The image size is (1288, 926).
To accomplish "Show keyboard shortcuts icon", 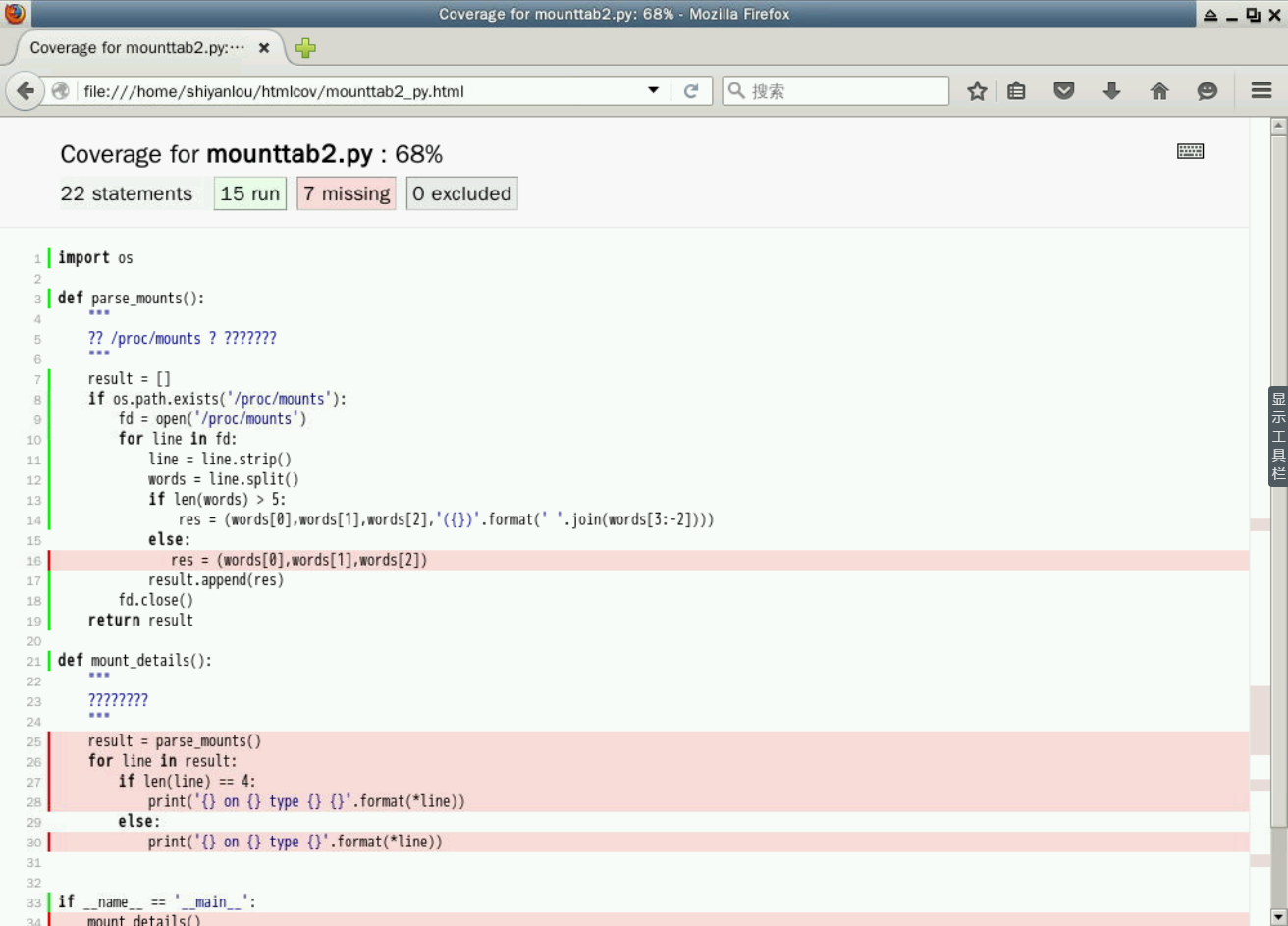I will (1190, 151).
